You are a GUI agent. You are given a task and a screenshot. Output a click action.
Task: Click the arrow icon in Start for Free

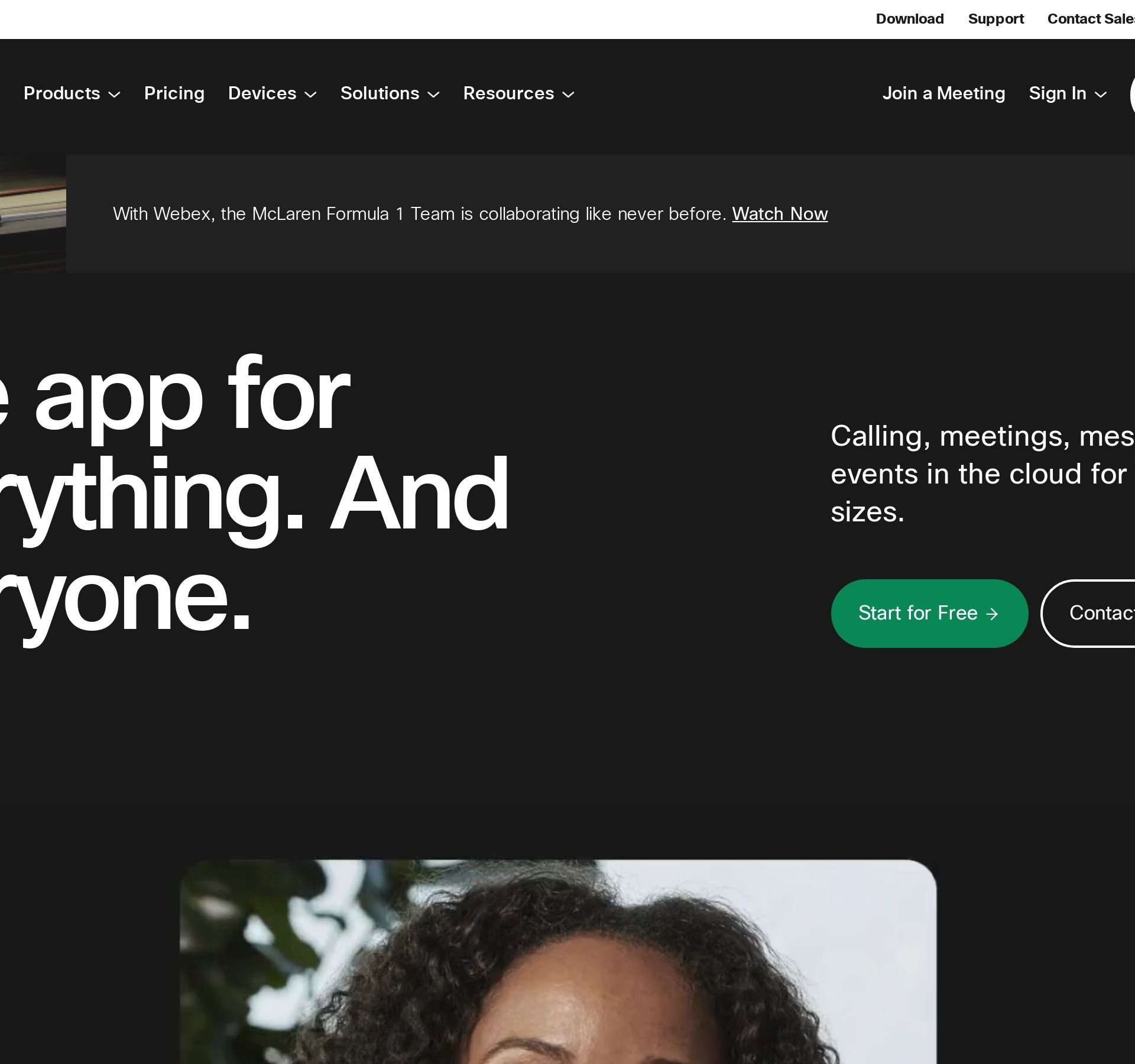click(x=993, y=614)
